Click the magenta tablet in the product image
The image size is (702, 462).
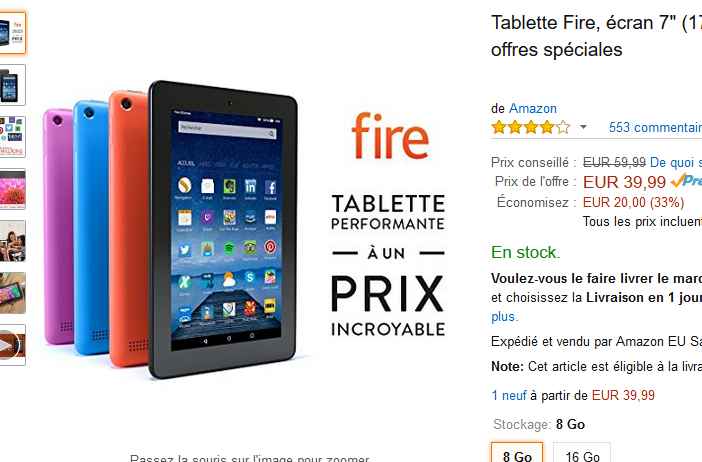pos(59,226)
